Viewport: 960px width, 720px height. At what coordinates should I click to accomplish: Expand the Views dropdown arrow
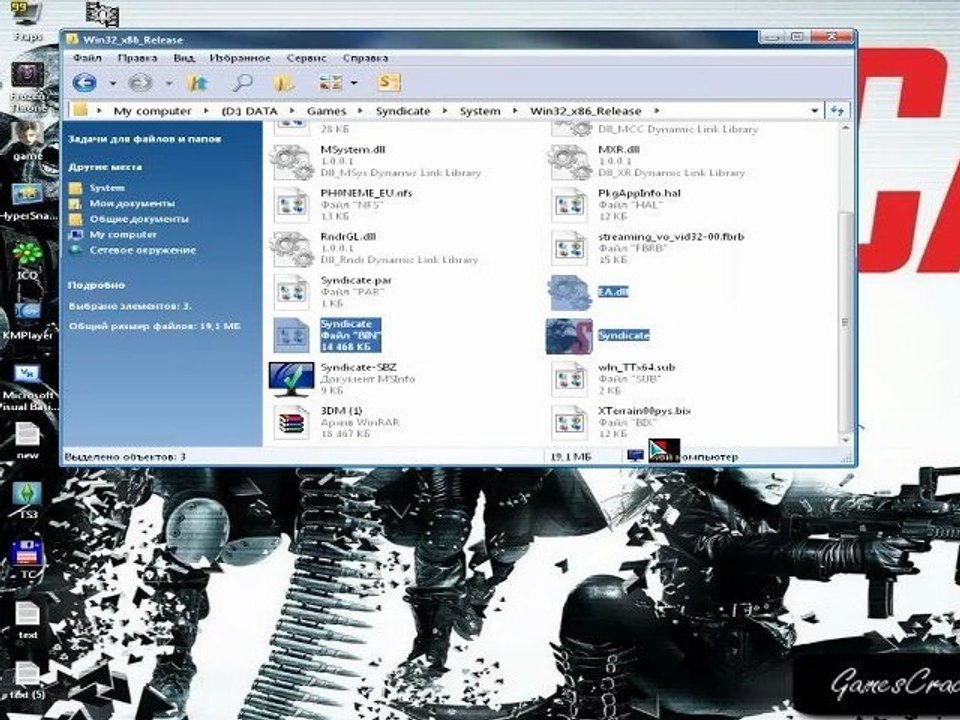354,83
